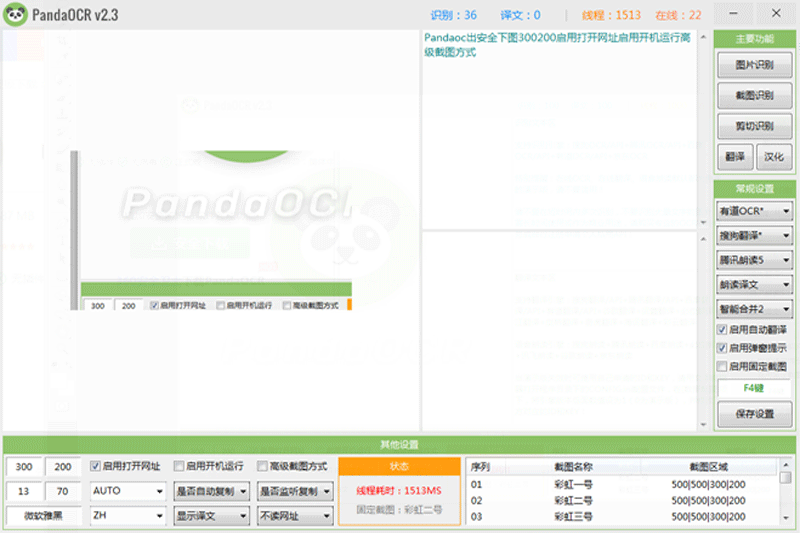Click 线程耗时：1513MS status text
This screenshot has width=800, height=533.
[x=399, y=491]
